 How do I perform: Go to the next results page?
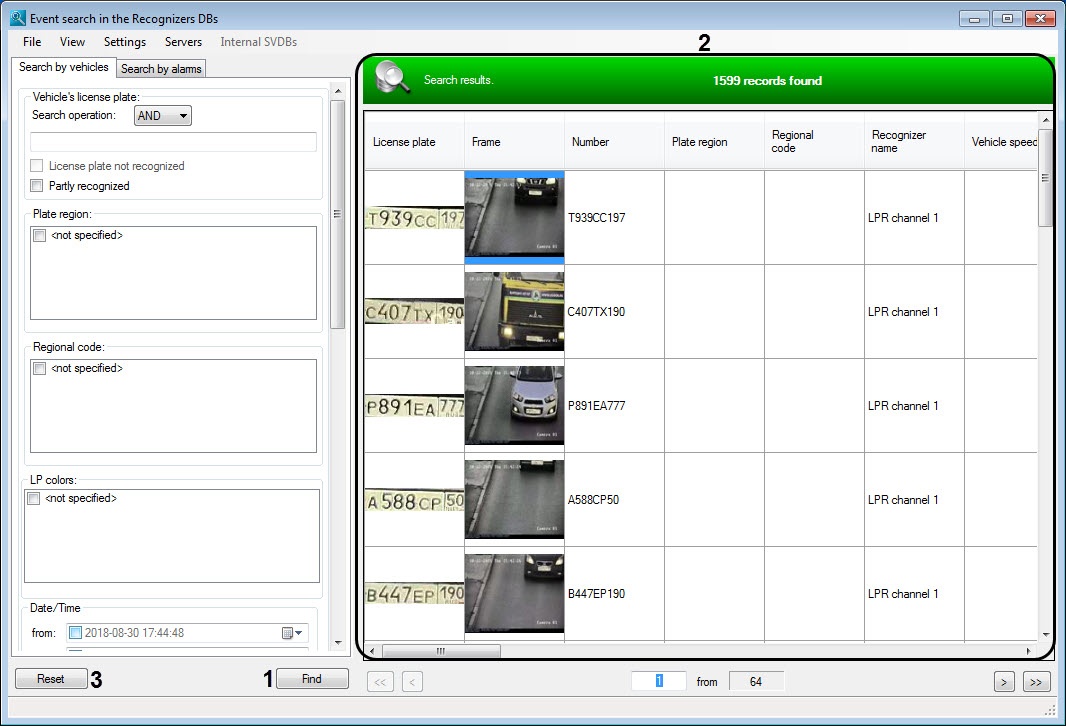tap(1004, 682)
